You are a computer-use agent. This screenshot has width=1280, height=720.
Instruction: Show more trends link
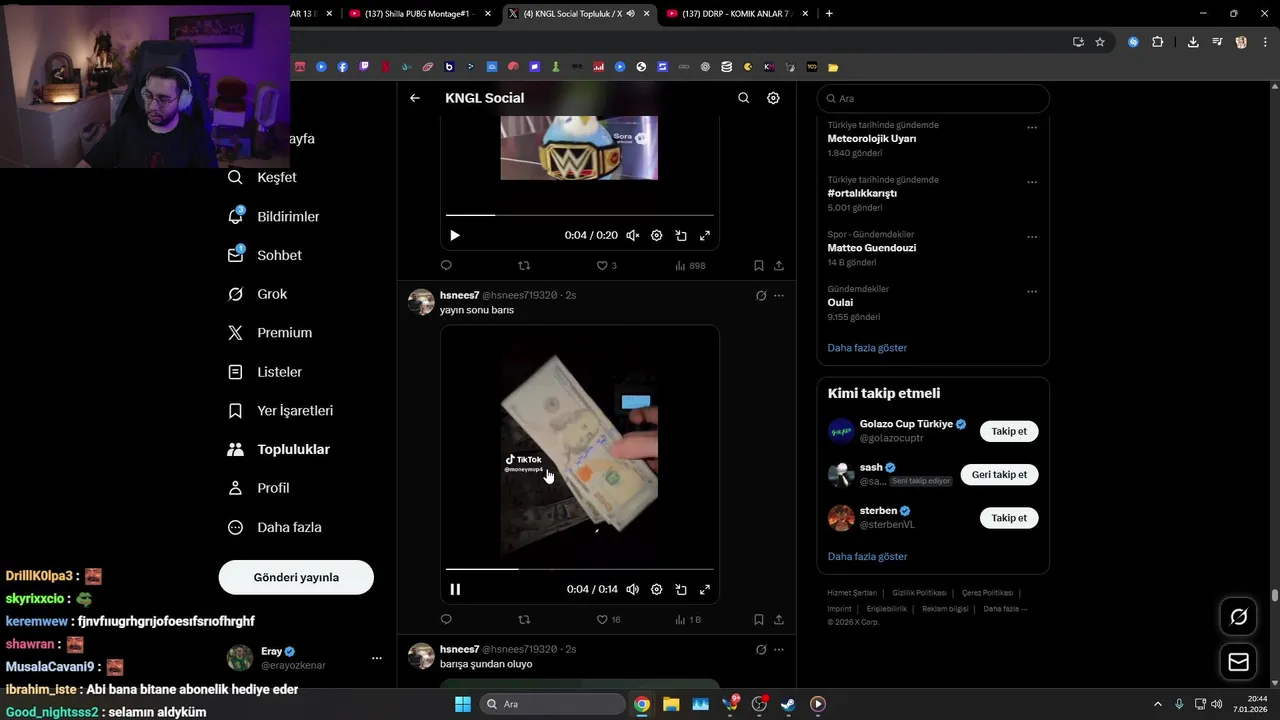(867, 348)
